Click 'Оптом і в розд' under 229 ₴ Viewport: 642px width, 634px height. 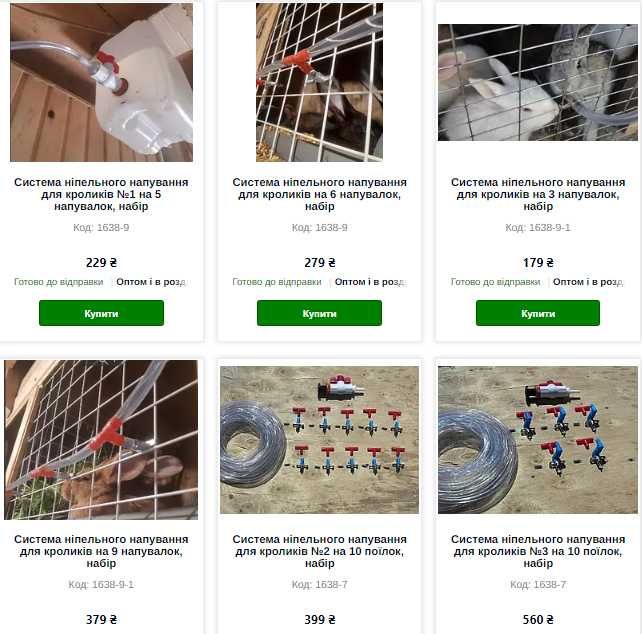[x=151, y=282]
